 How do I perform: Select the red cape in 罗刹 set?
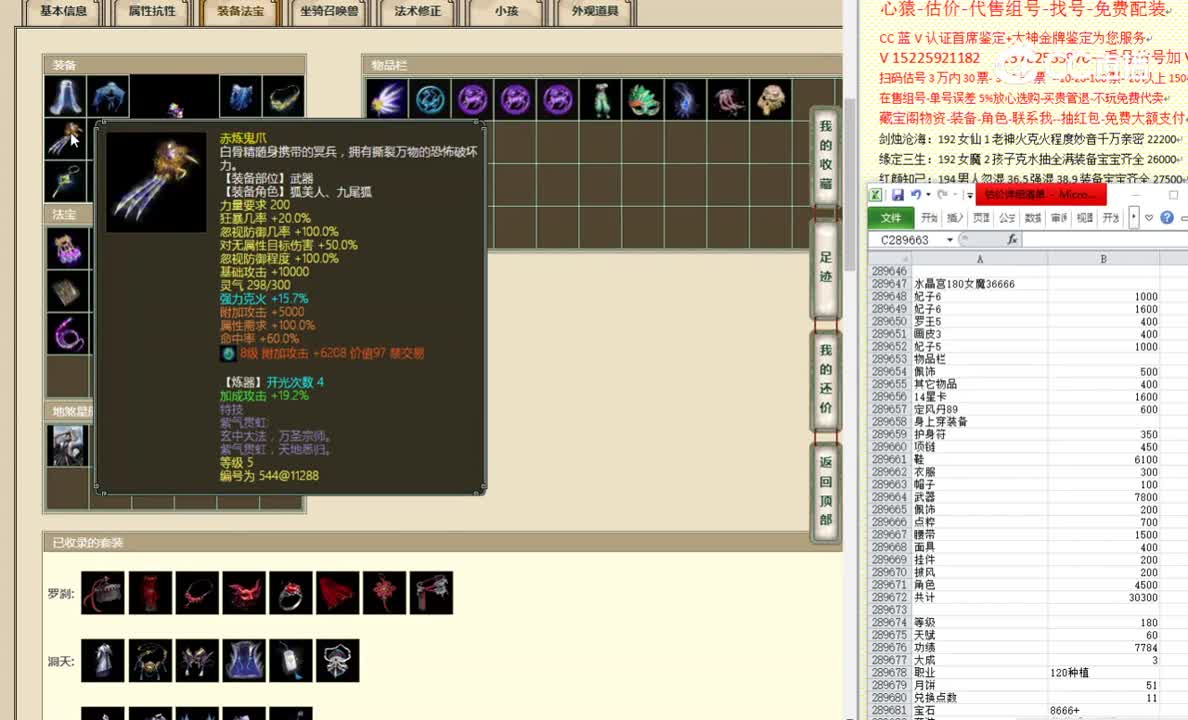pos(338,593)
